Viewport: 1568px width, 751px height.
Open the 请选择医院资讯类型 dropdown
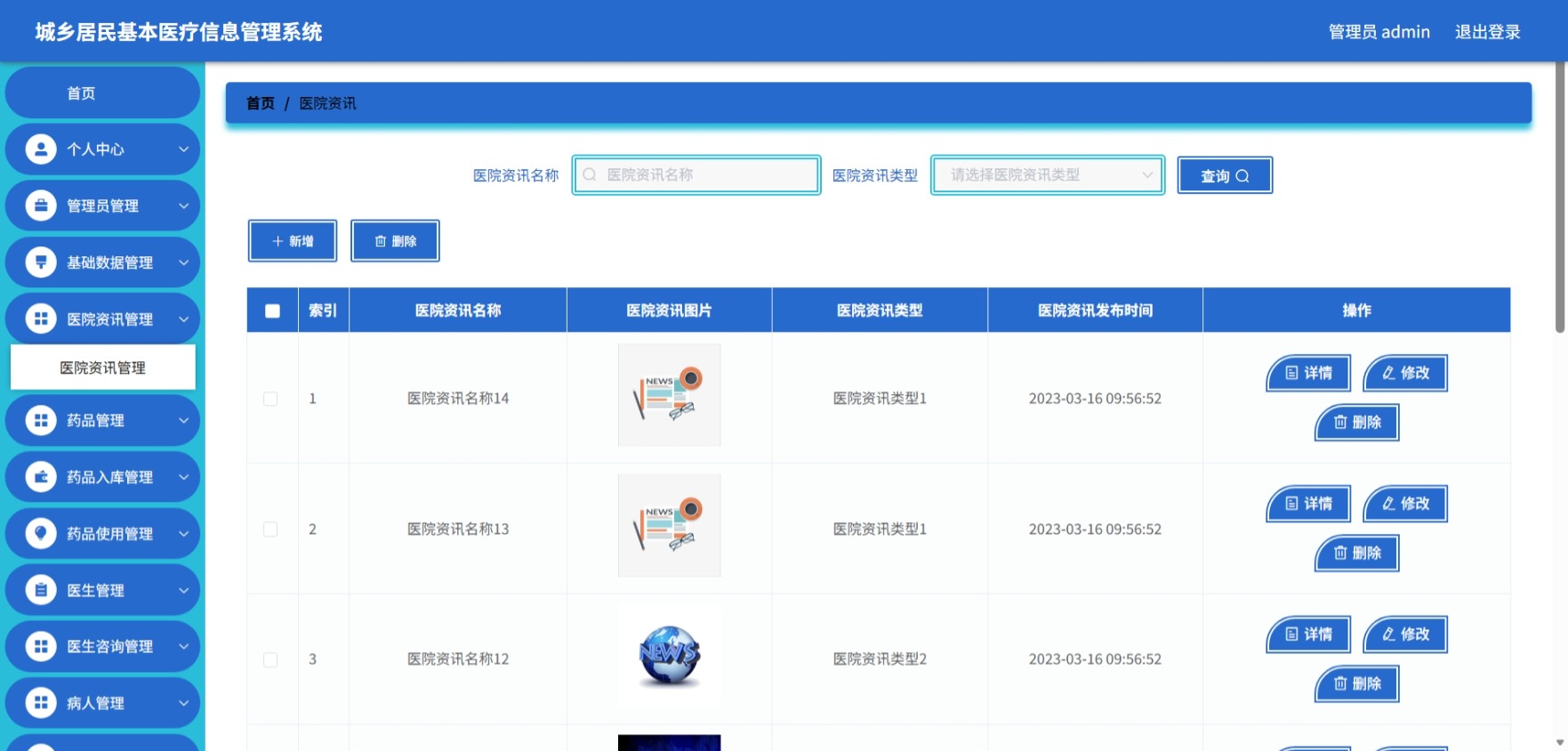pos(1048,174)
